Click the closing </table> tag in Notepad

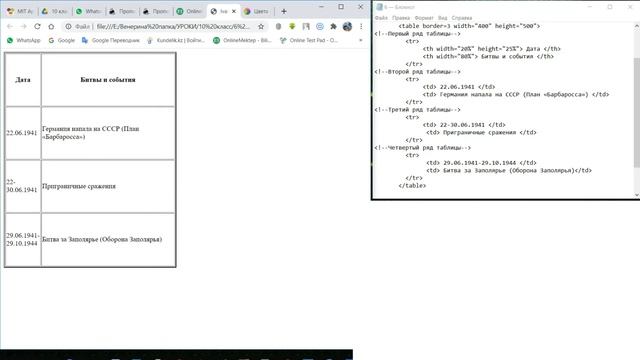pos(412,185)
